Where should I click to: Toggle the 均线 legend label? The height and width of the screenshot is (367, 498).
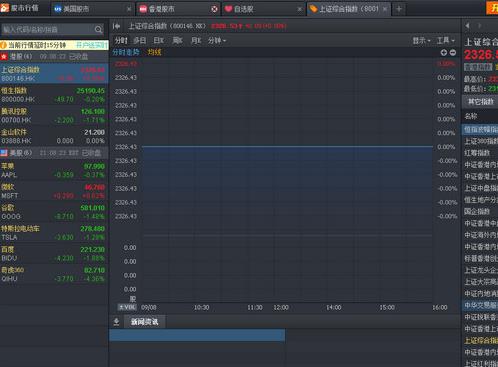[x=154, y=52]
